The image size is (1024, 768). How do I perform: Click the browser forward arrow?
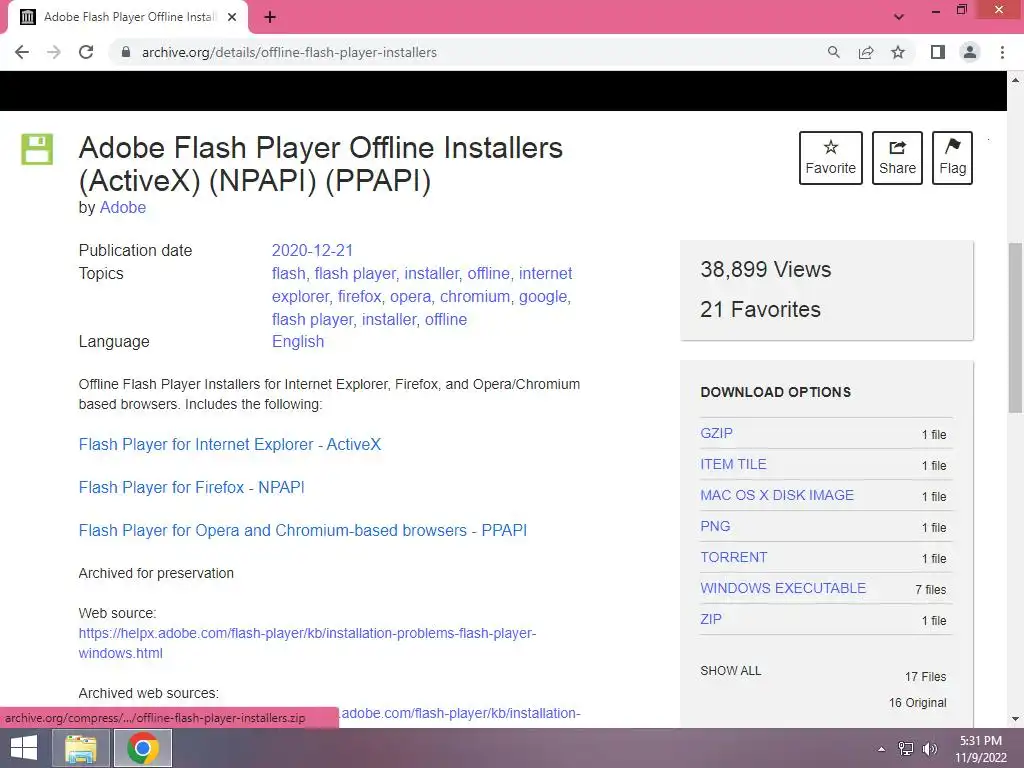pos(54,52)
